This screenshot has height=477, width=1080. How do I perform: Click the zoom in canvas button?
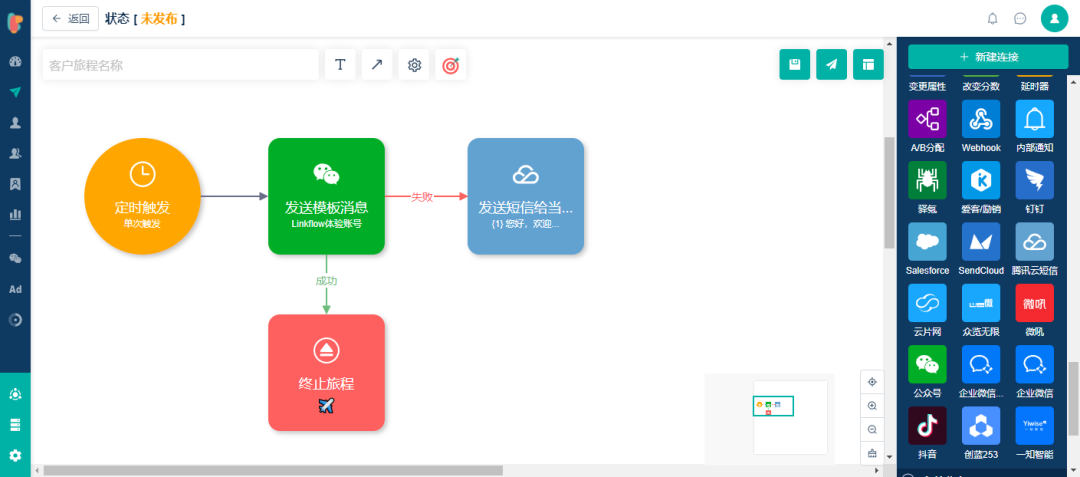[x=872, y=406]
